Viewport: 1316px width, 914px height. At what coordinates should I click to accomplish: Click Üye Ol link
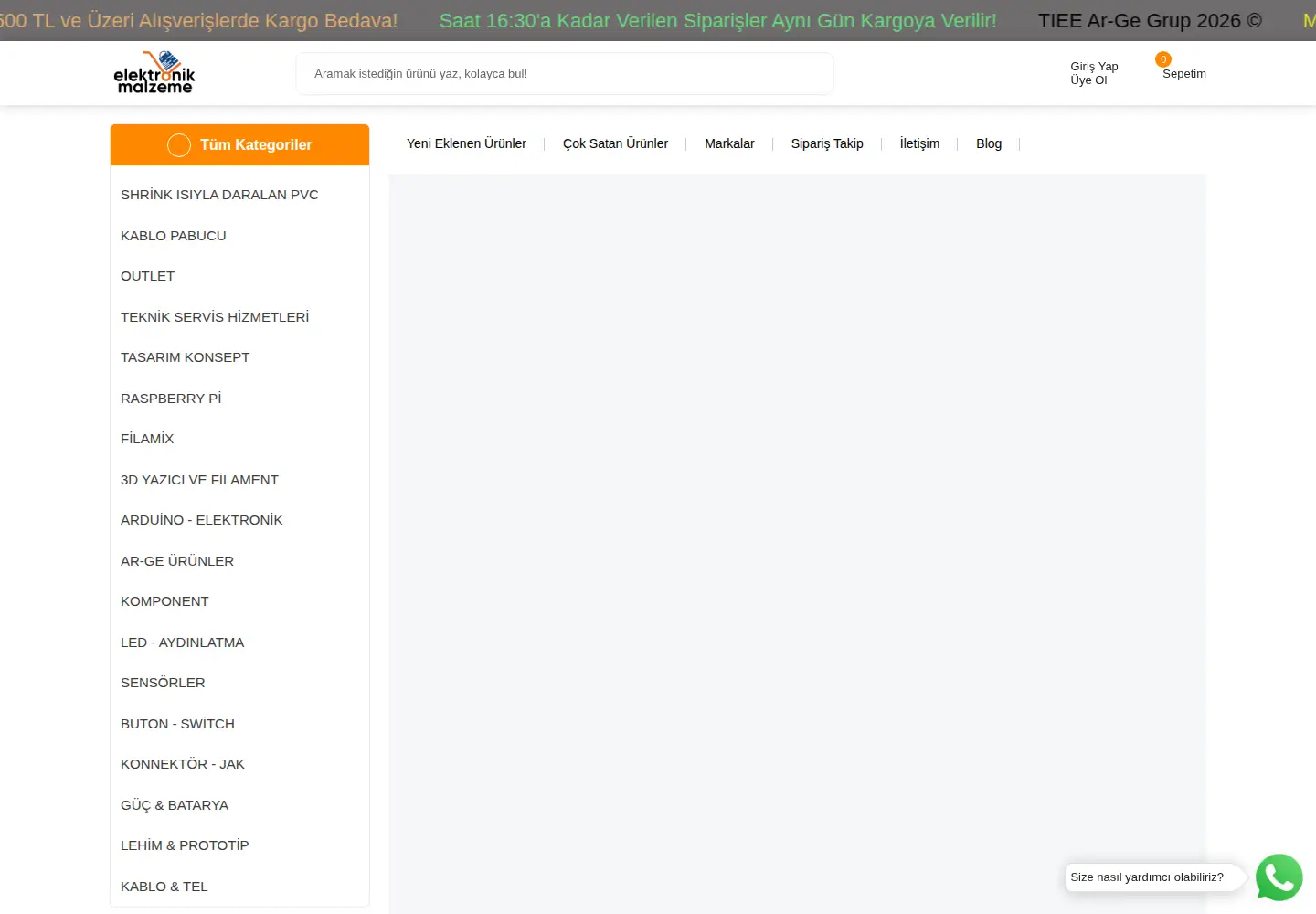(1088, 80)
